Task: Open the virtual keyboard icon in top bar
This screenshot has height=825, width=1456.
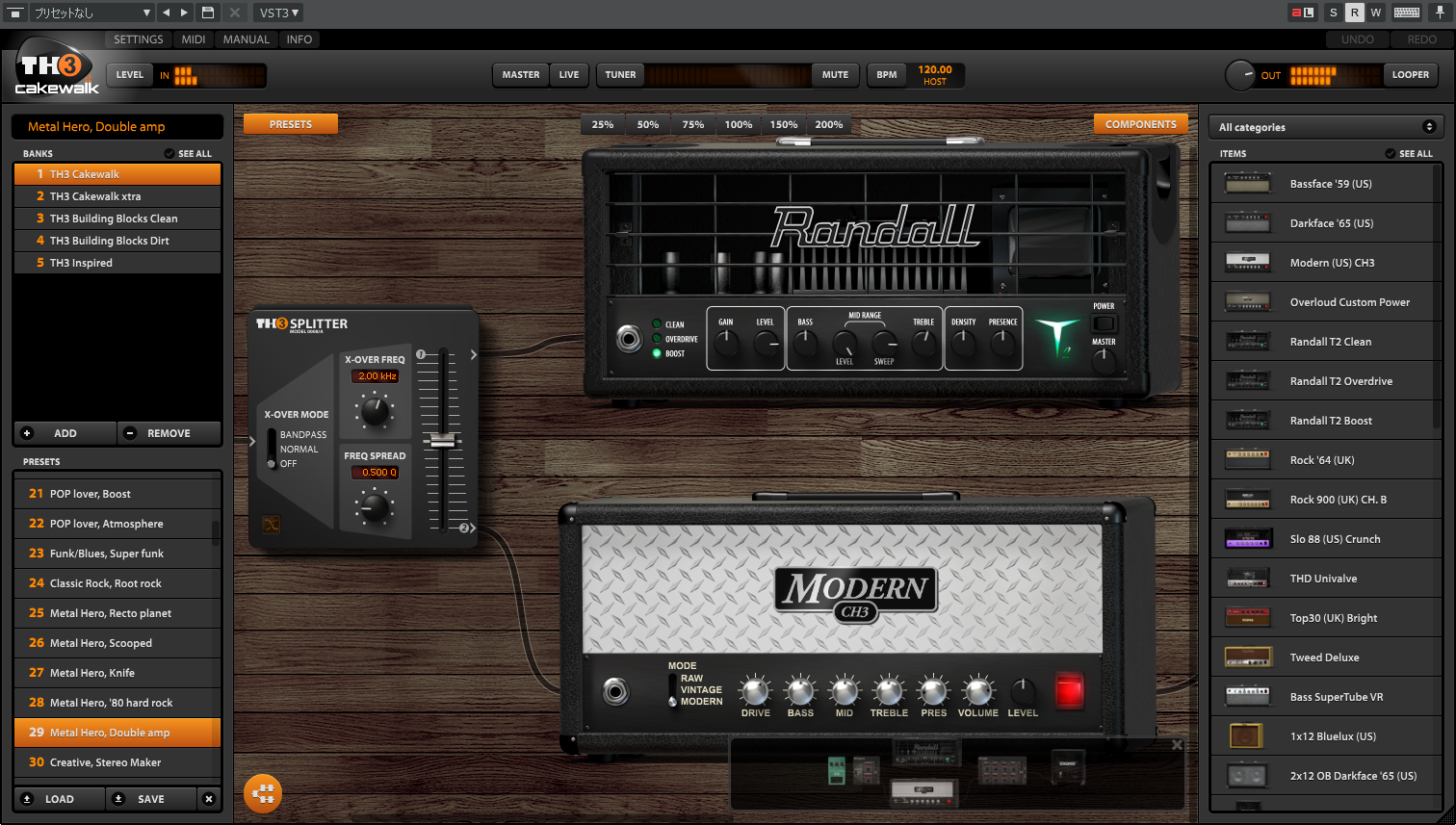Action: coord(1406,13)
